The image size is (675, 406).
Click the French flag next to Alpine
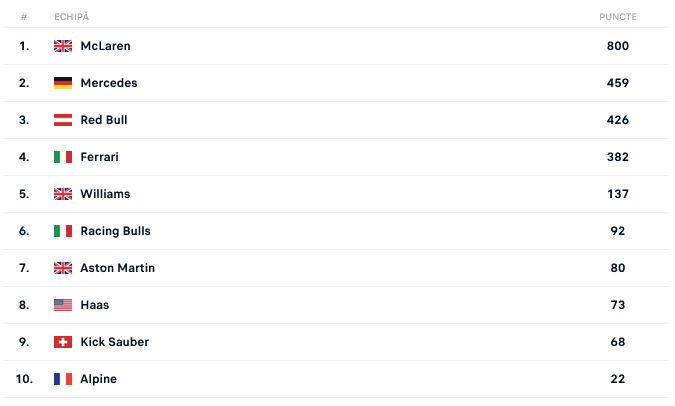click(x=63, y=379)
